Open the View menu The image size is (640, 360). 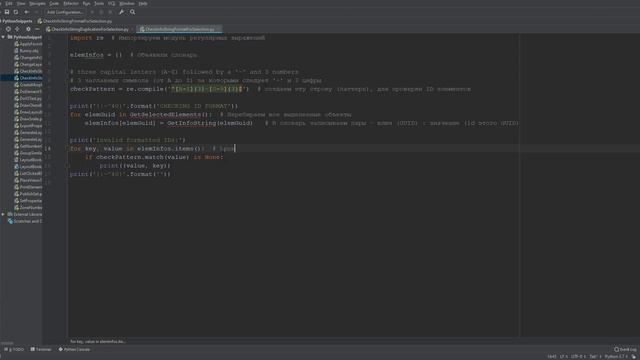pos(21,3)
